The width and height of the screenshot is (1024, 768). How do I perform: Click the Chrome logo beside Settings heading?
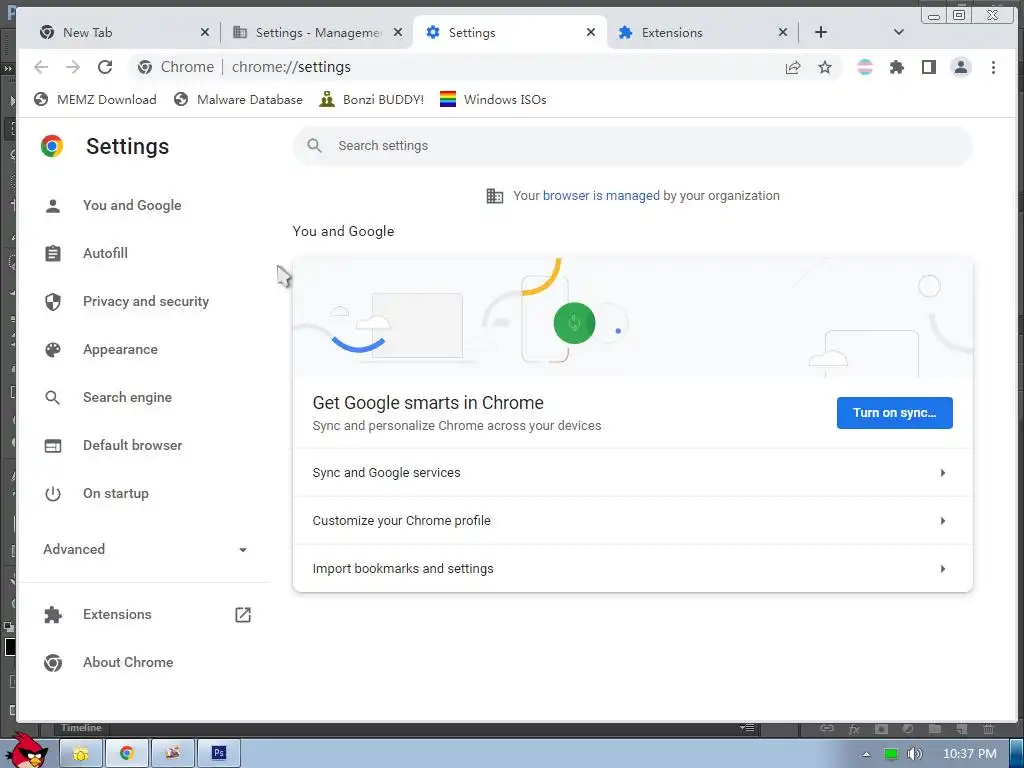point(52,146)
